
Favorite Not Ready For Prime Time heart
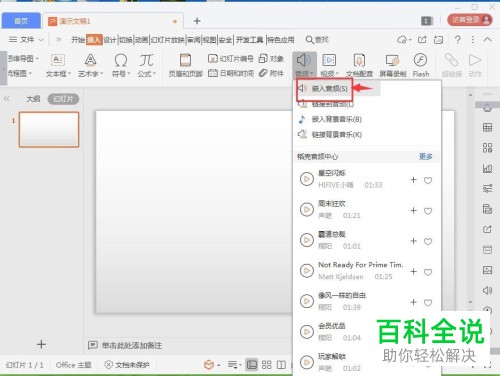click(428, 272)
